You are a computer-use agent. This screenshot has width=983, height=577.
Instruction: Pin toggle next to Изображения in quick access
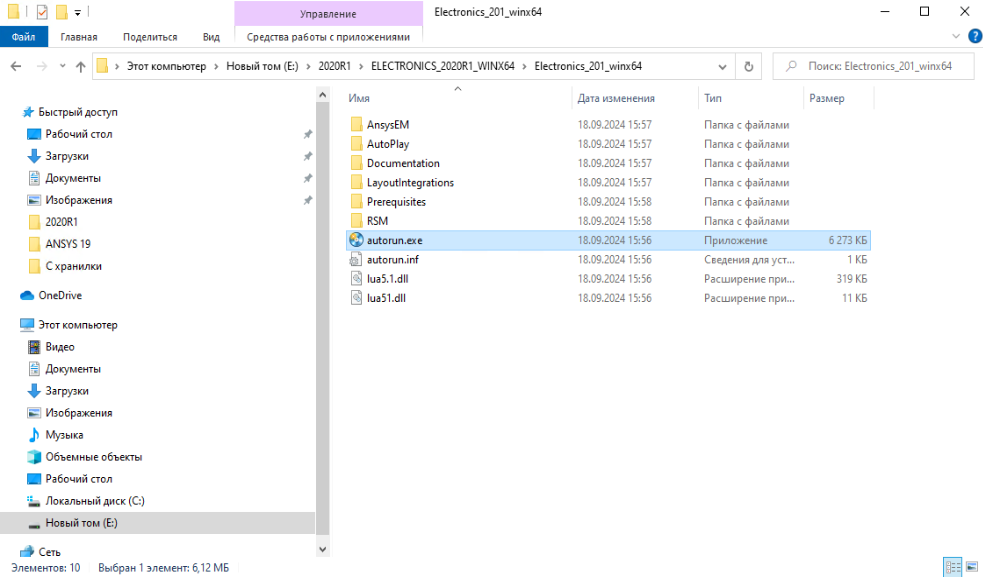point(308,200)
